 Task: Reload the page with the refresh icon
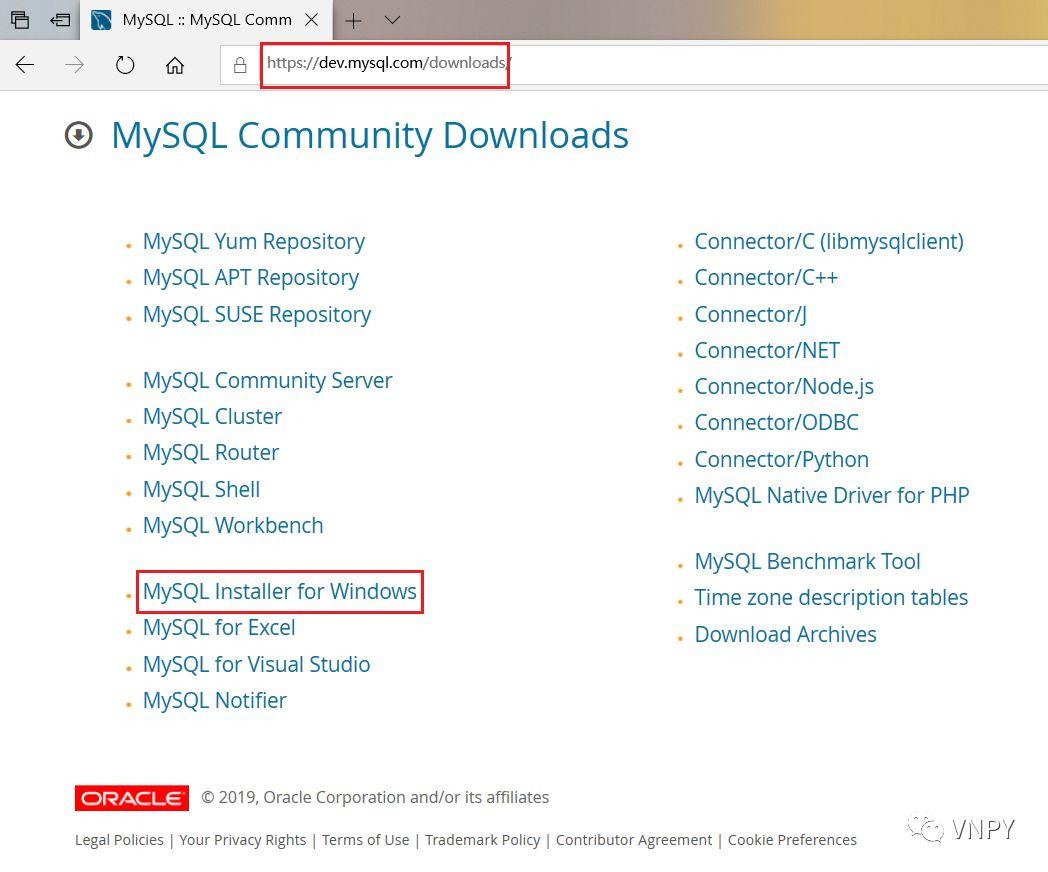[x=125, y=65]
